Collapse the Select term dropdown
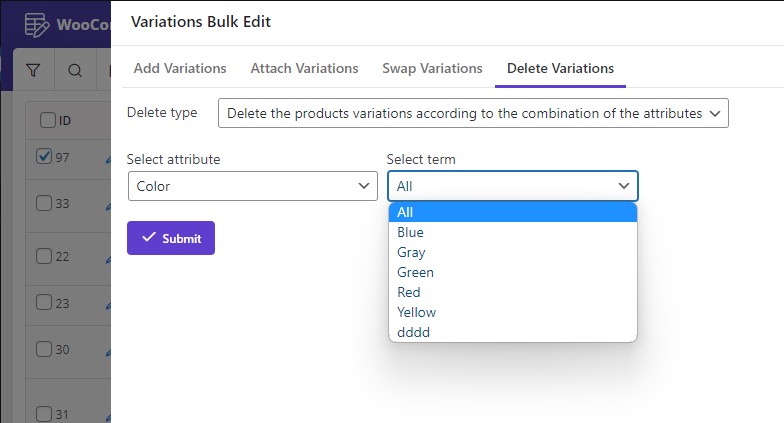 (x=512, y=186)
